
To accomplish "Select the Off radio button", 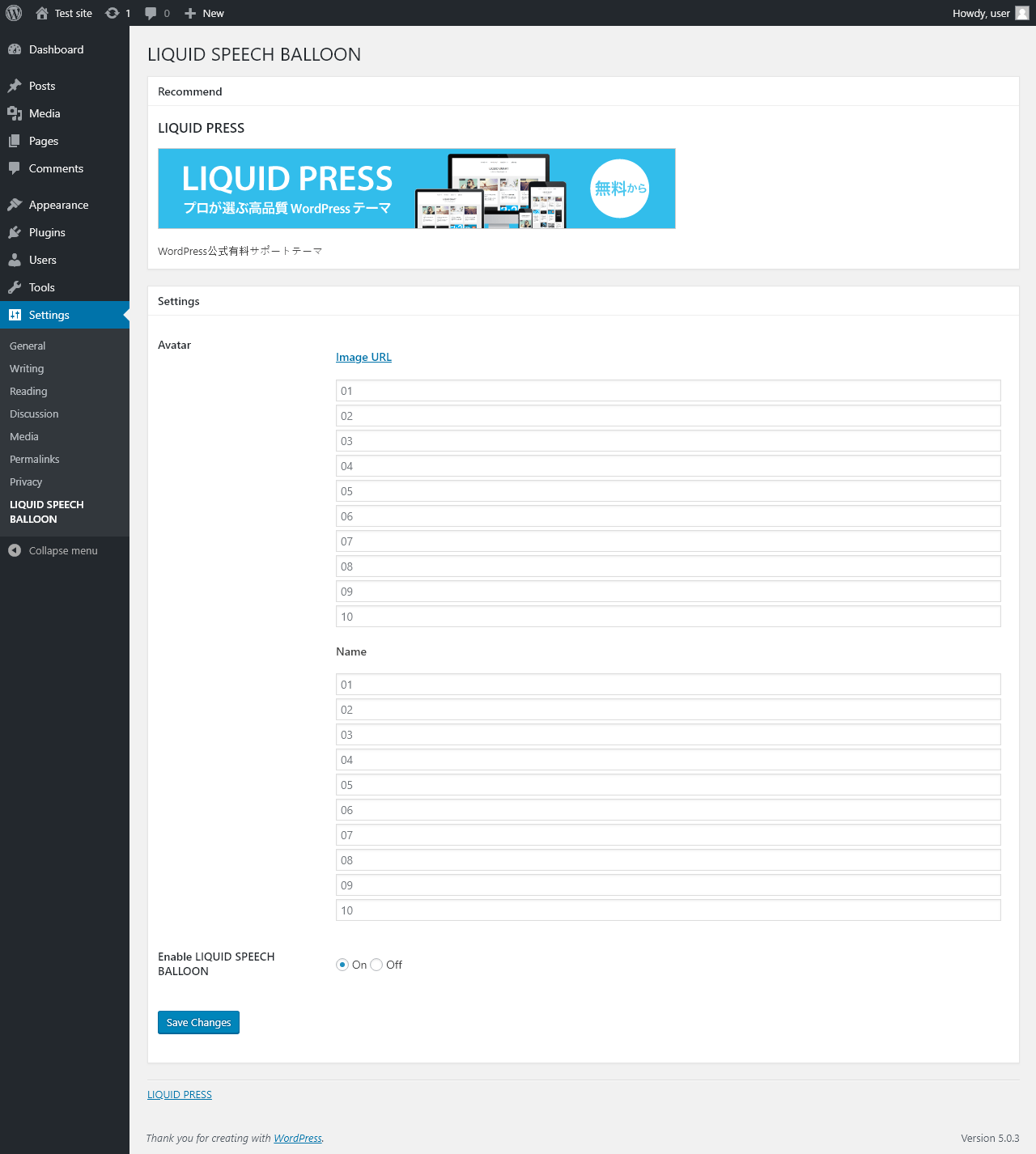I will click(376, 965).
